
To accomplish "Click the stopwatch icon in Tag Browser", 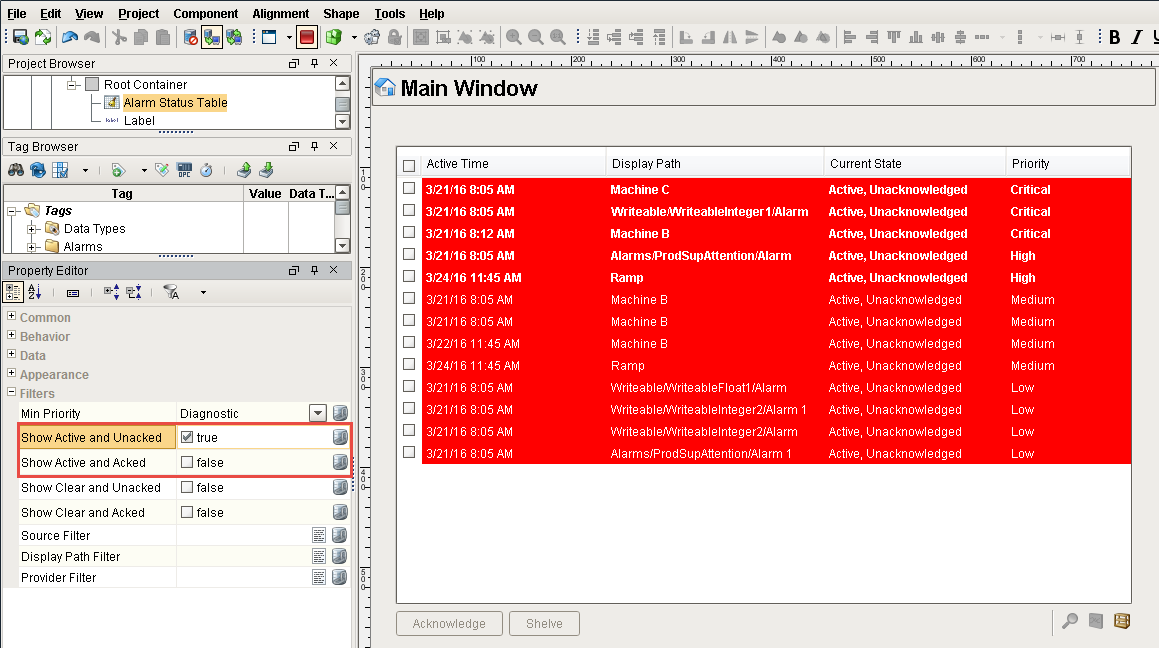I will [x=206, y=170].
